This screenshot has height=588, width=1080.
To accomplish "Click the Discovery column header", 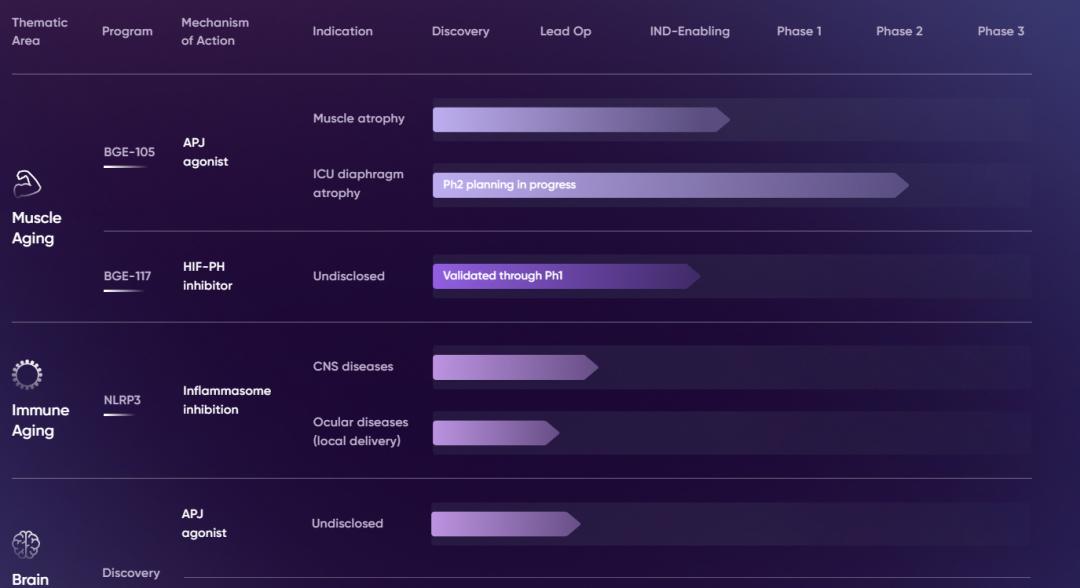I will (460, 31).
